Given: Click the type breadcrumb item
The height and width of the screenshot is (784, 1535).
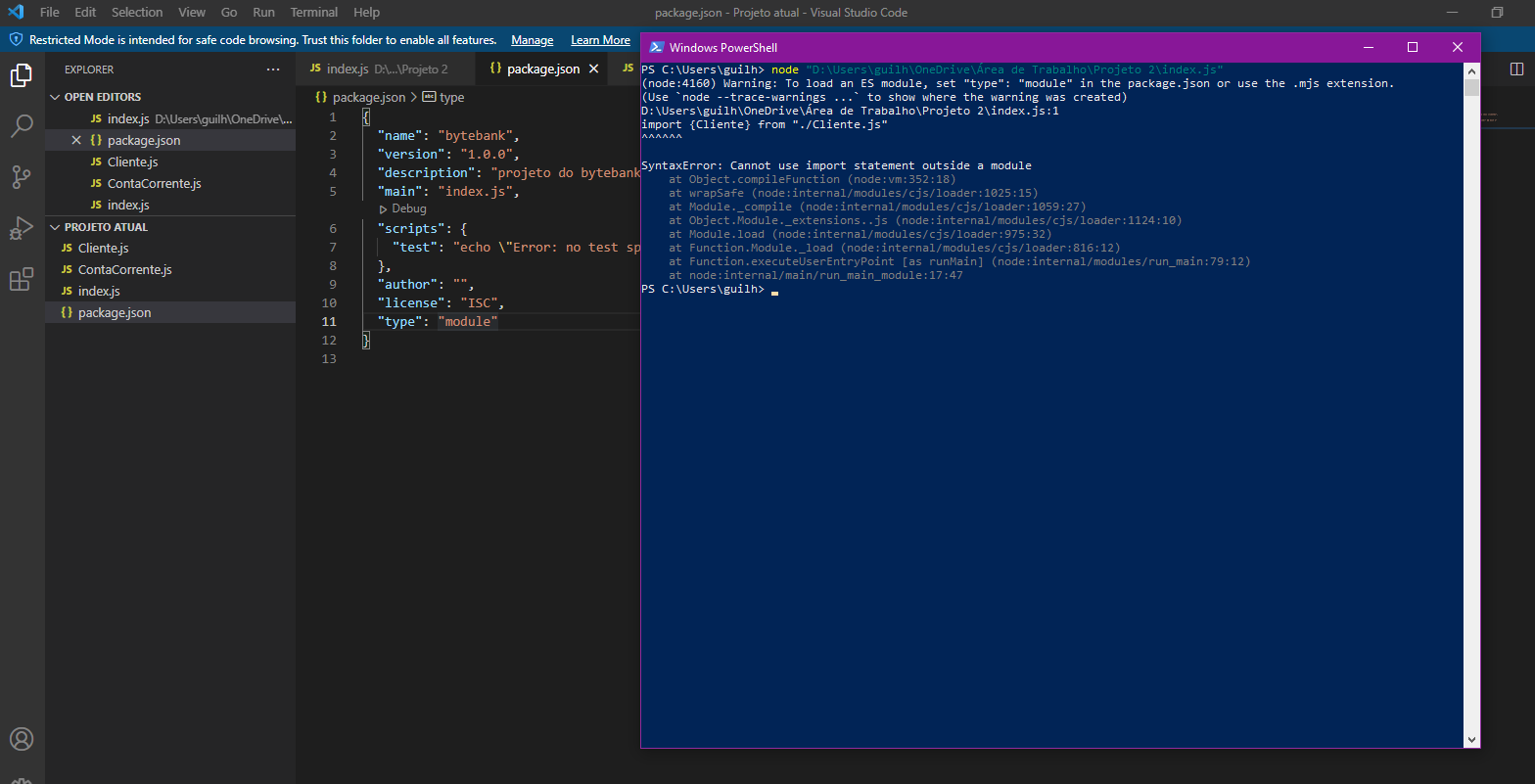Looking at the screenshot, I should pos(451,97).
